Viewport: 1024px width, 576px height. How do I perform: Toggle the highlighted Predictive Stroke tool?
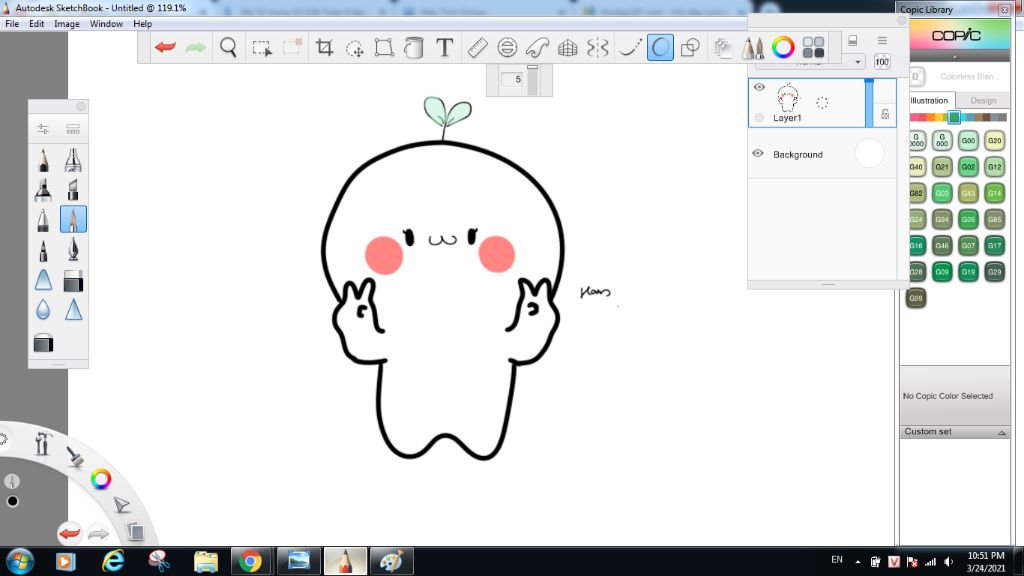tap(660, 47)
